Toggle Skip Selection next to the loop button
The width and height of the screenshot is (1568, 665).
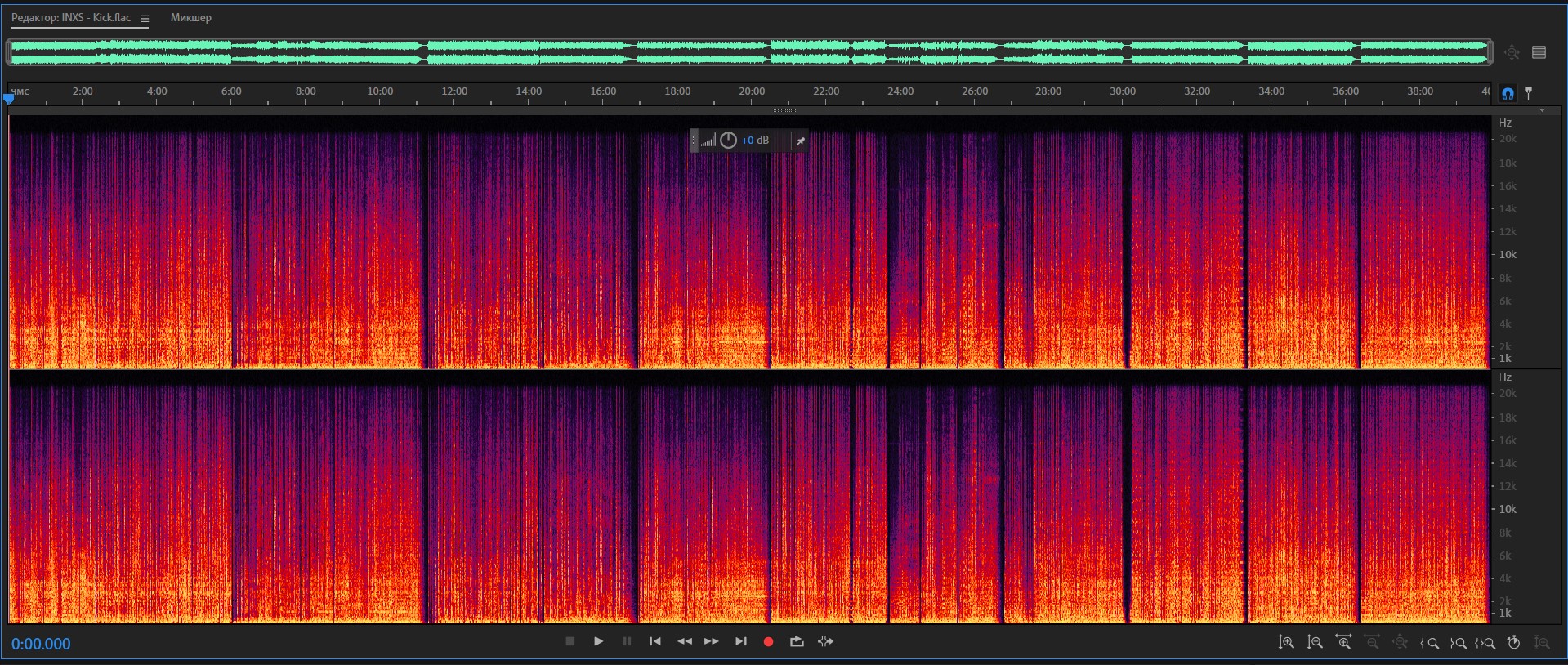[x=826, y=642]
